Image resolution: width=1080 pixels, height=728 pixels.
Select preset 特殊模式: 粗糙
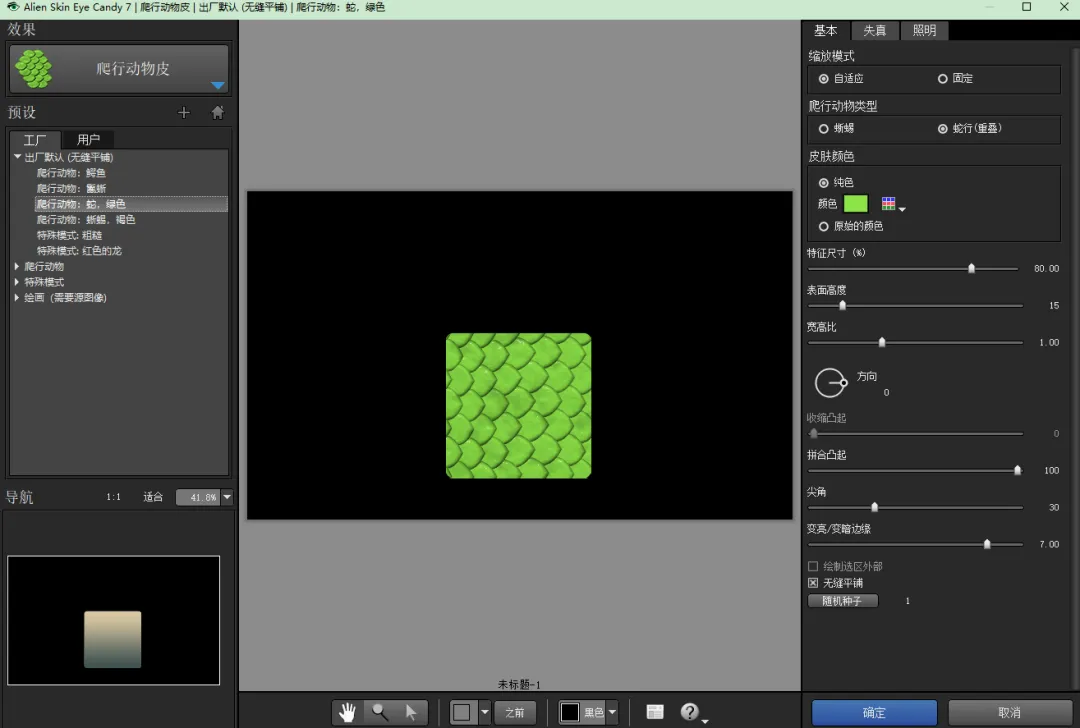point(69,235)
